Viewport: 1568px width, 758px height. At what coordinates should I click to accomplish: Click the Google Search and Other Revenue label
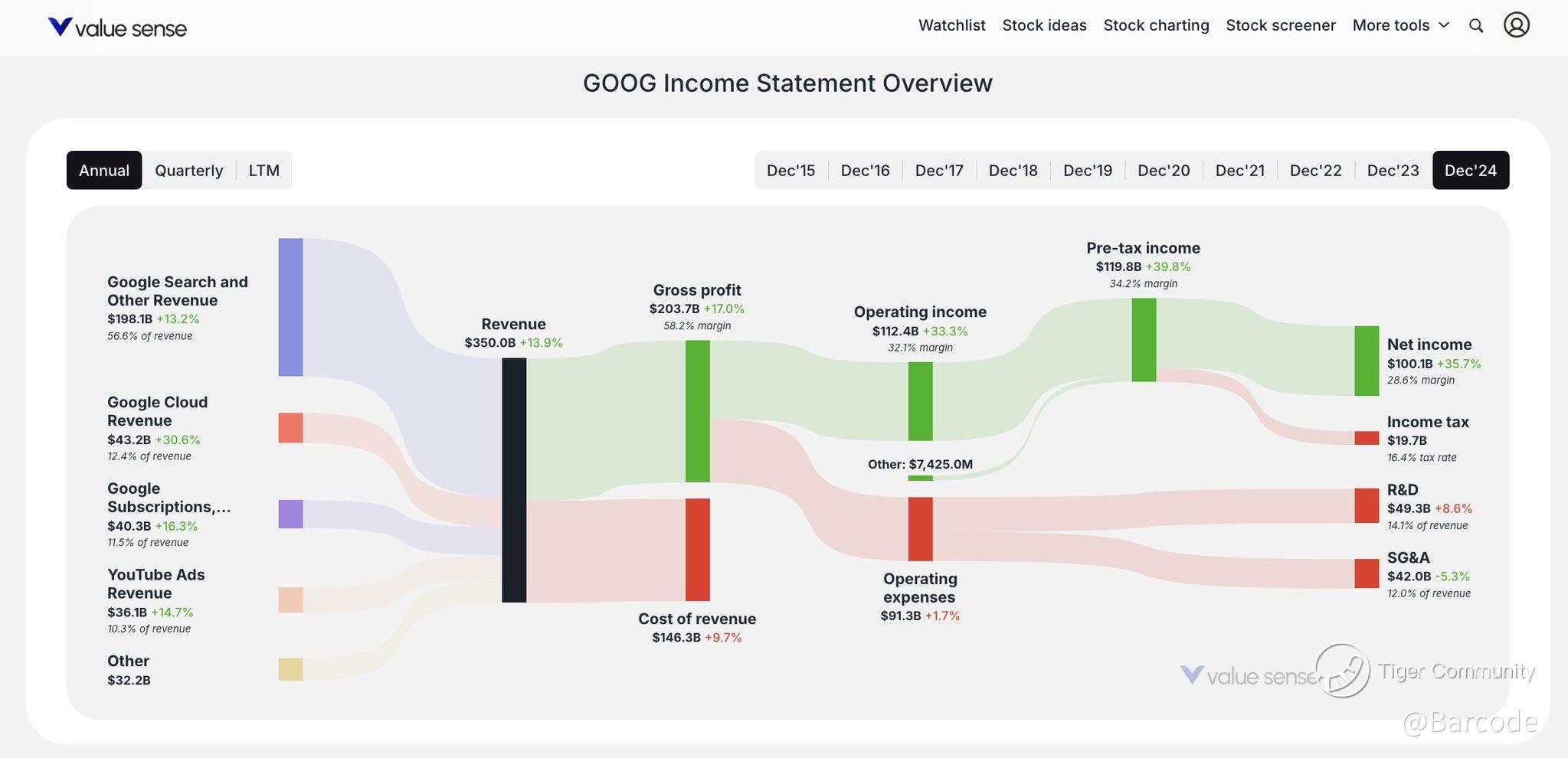click(178, 291)
